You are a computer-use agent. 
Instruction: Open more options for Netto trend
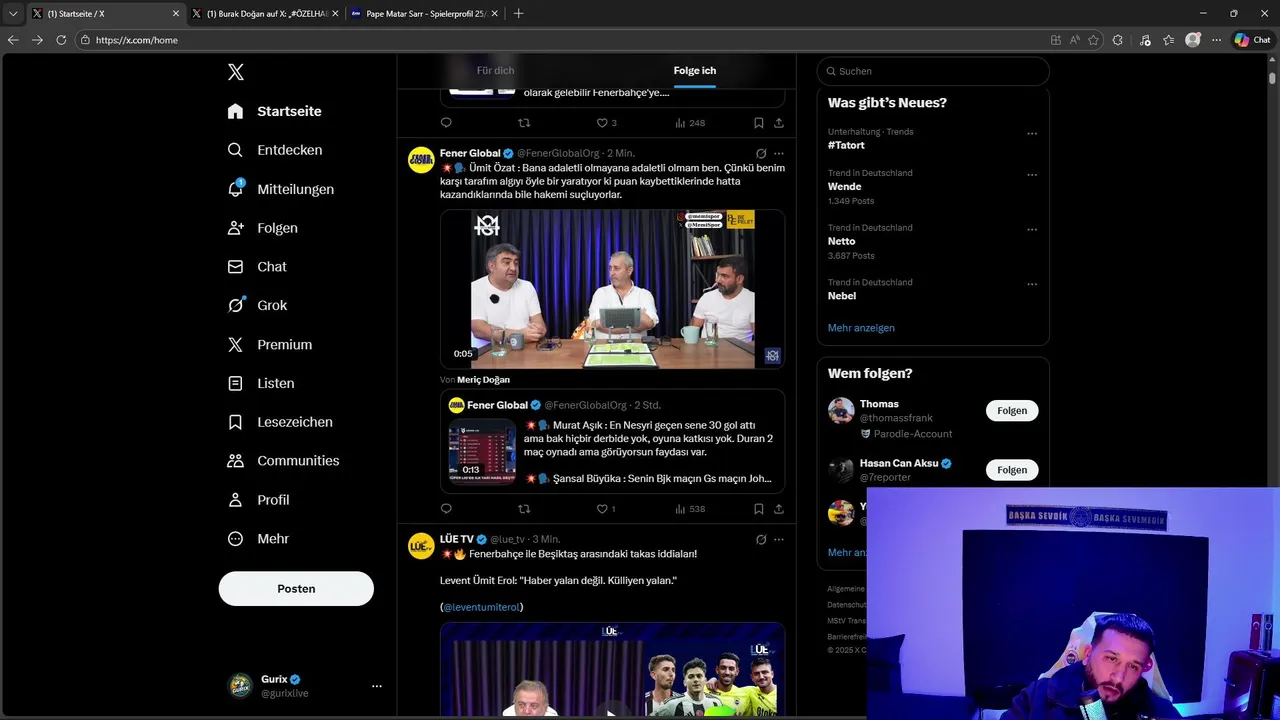pos(1032,229)
